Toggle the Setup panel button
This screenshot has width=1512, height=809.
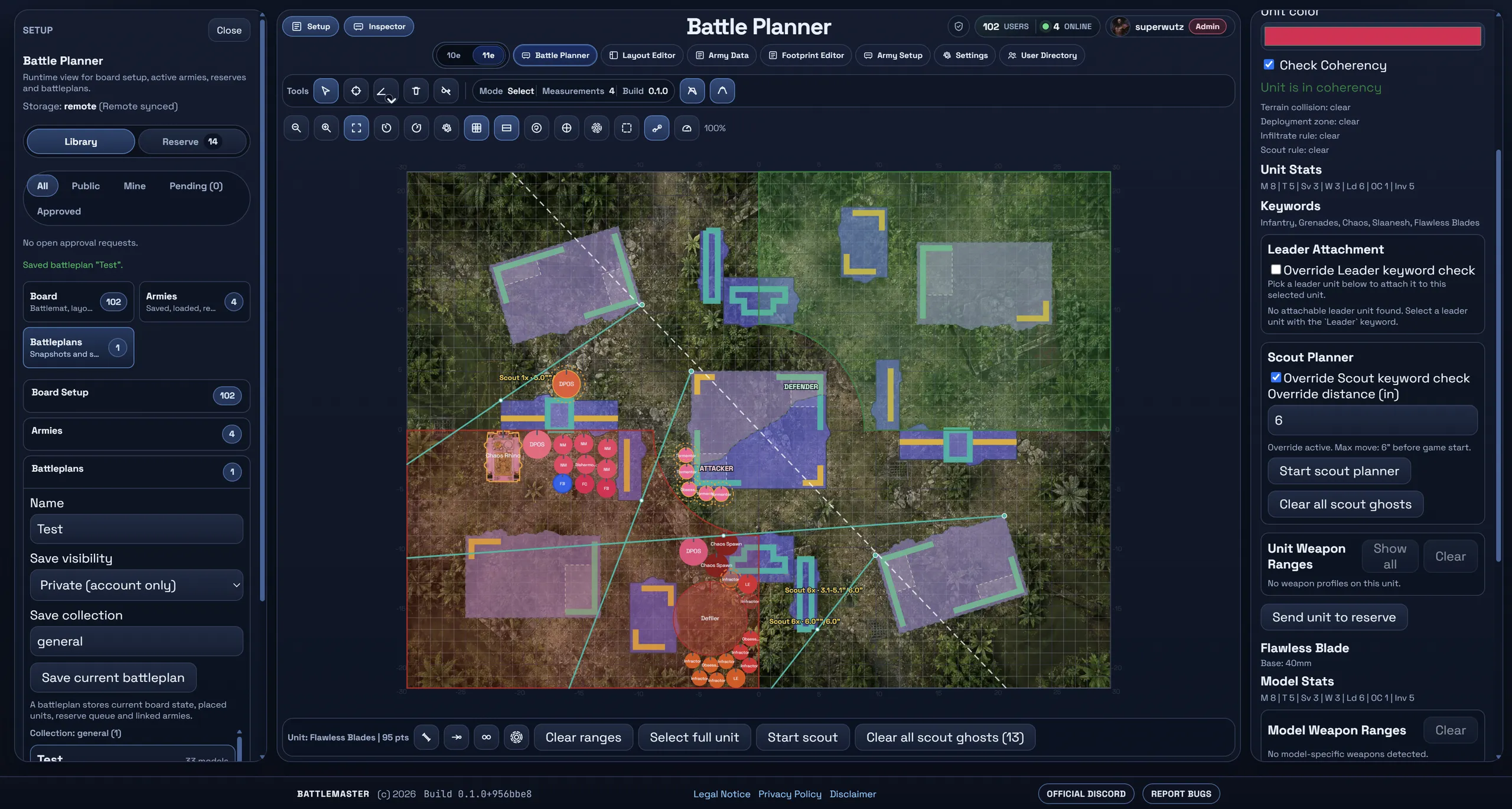click(x=311, y=27)
